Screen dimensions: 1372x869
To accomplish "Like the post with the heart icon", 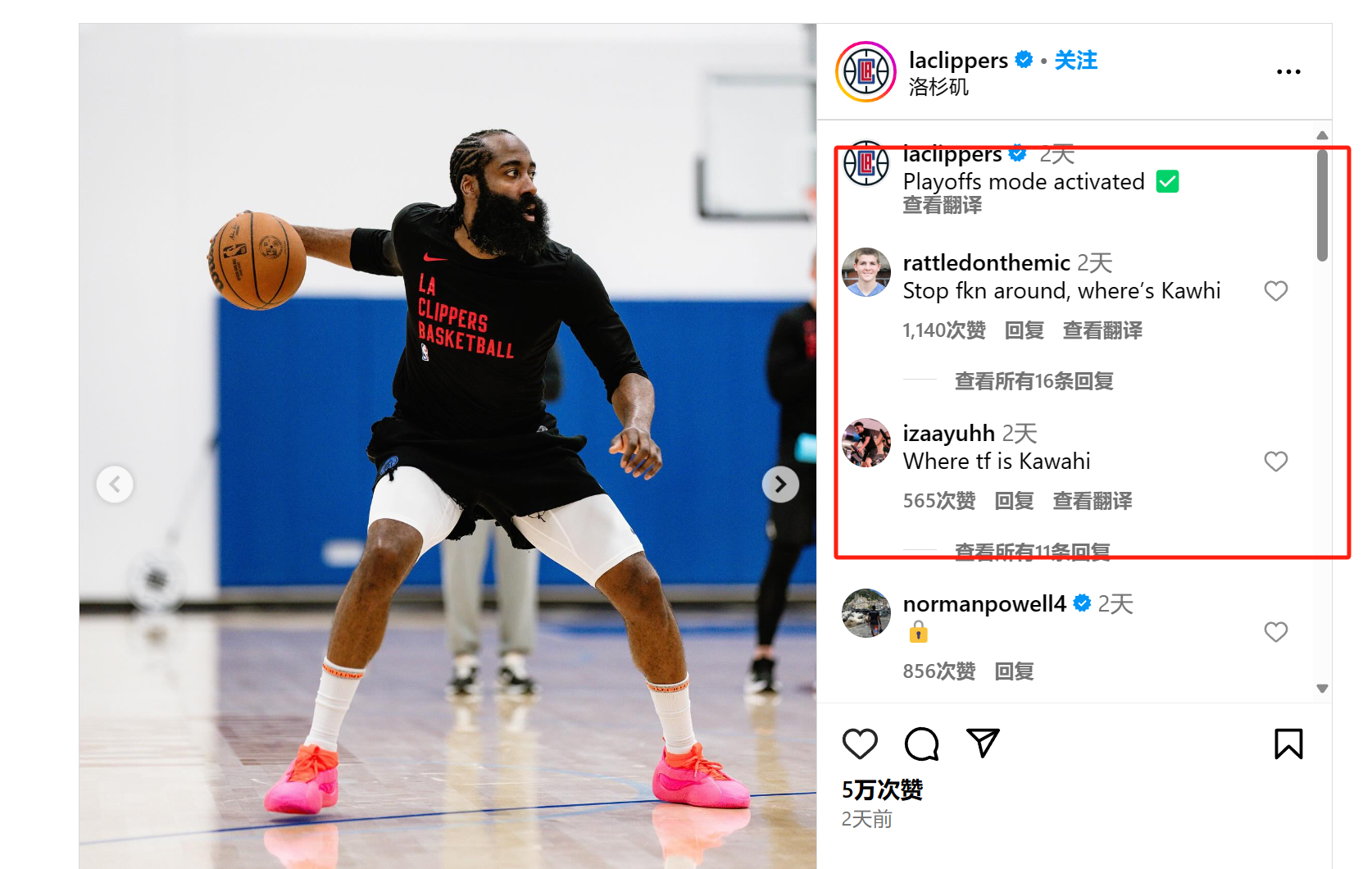I will coord(860,744).
